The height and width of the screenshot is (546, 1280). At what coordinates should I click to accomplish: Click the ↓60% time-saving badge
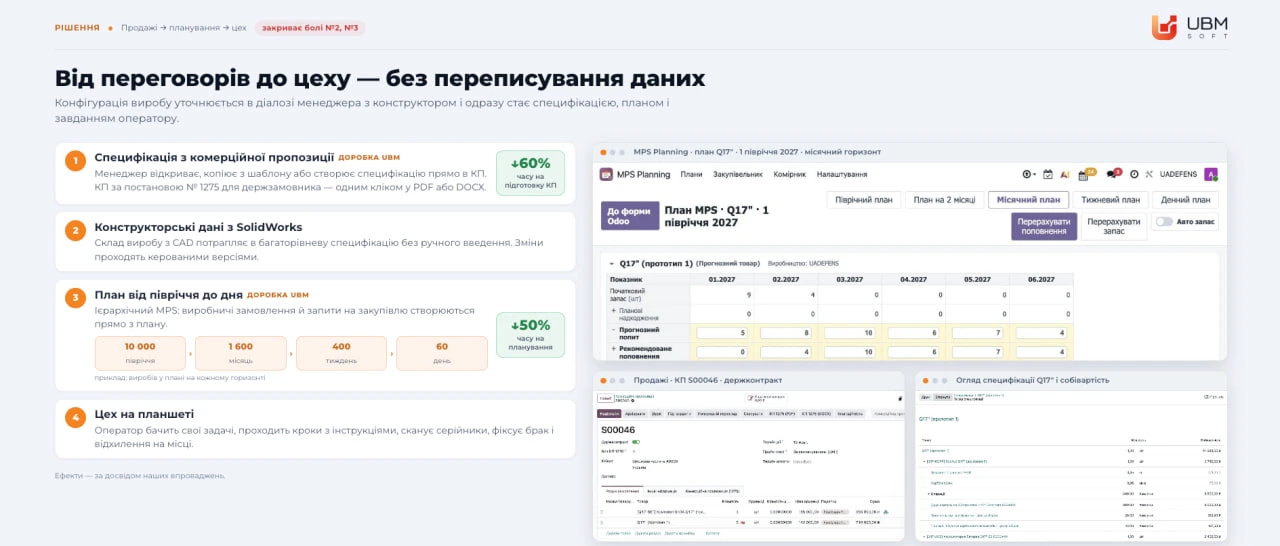[530, 172]
